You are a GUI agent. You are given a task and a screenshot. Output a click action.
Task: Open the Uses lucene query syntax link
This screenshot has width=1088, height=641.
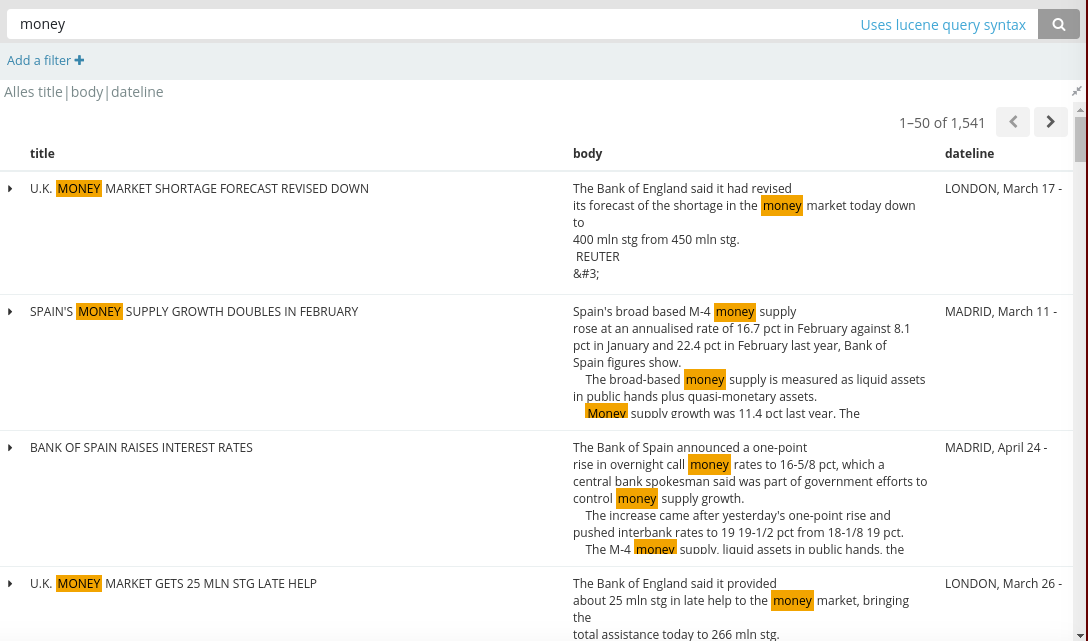pyautogui.click(x=942, y=25)
